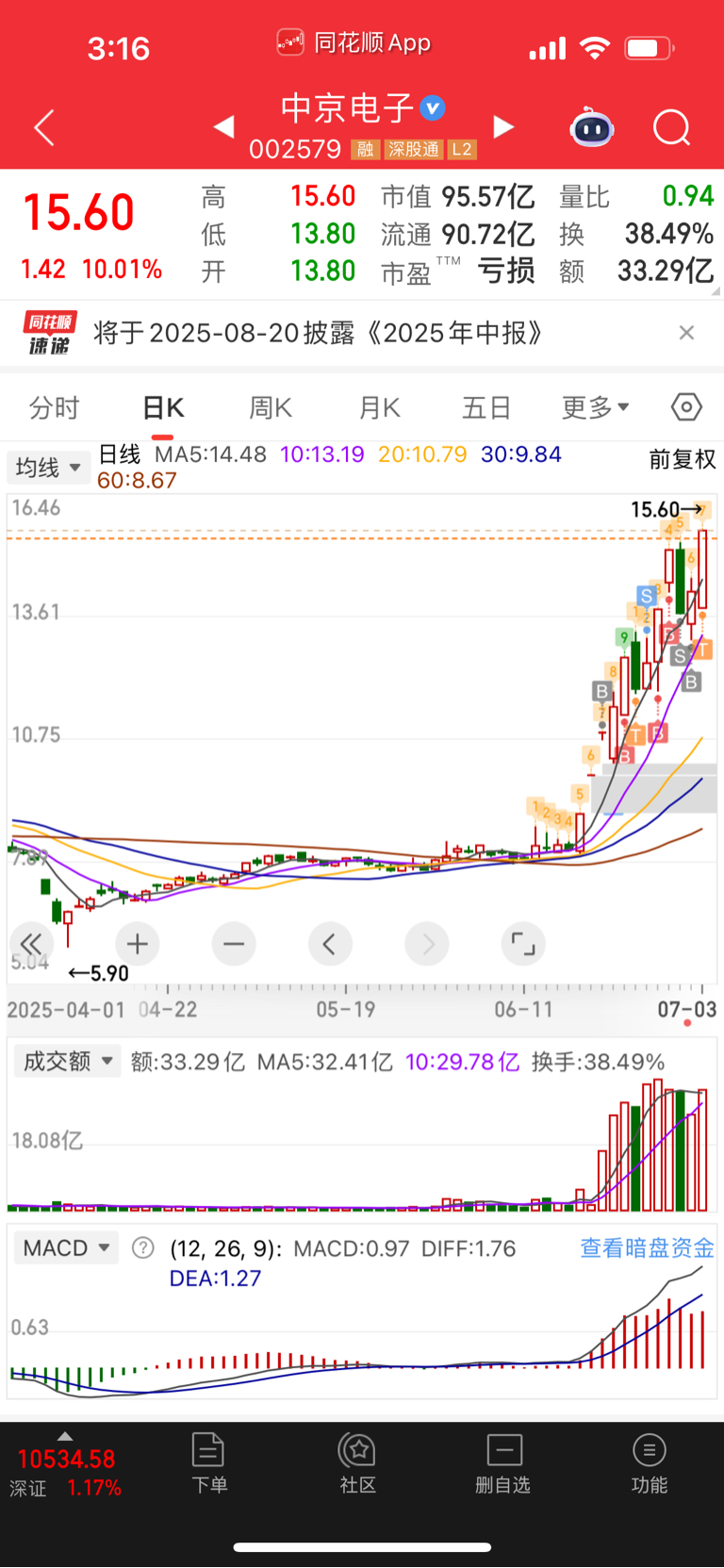Open the 同花顺速递 news logo

coord(49,333)
